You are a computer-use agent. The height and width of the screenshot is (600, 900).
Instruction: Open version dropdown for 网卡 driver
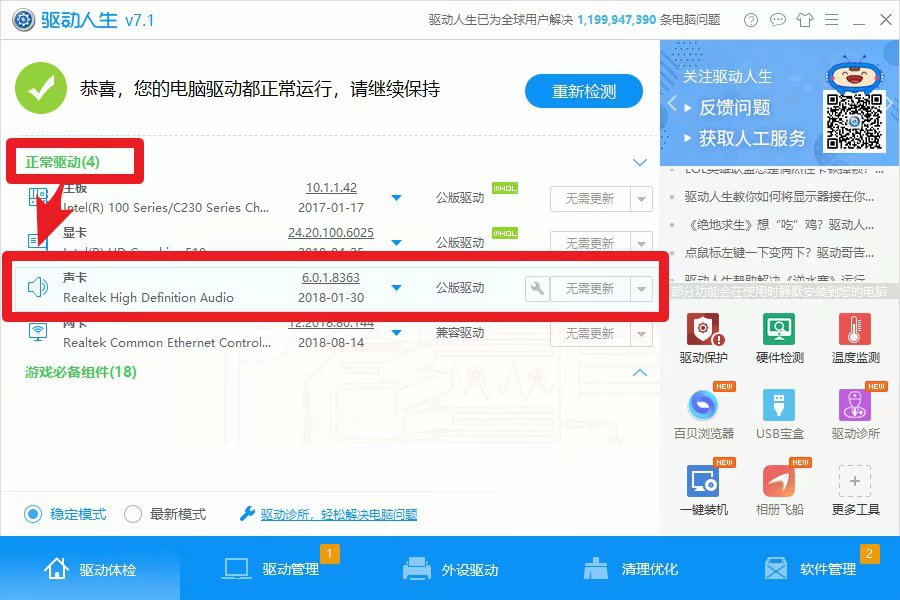coord(396,332)
